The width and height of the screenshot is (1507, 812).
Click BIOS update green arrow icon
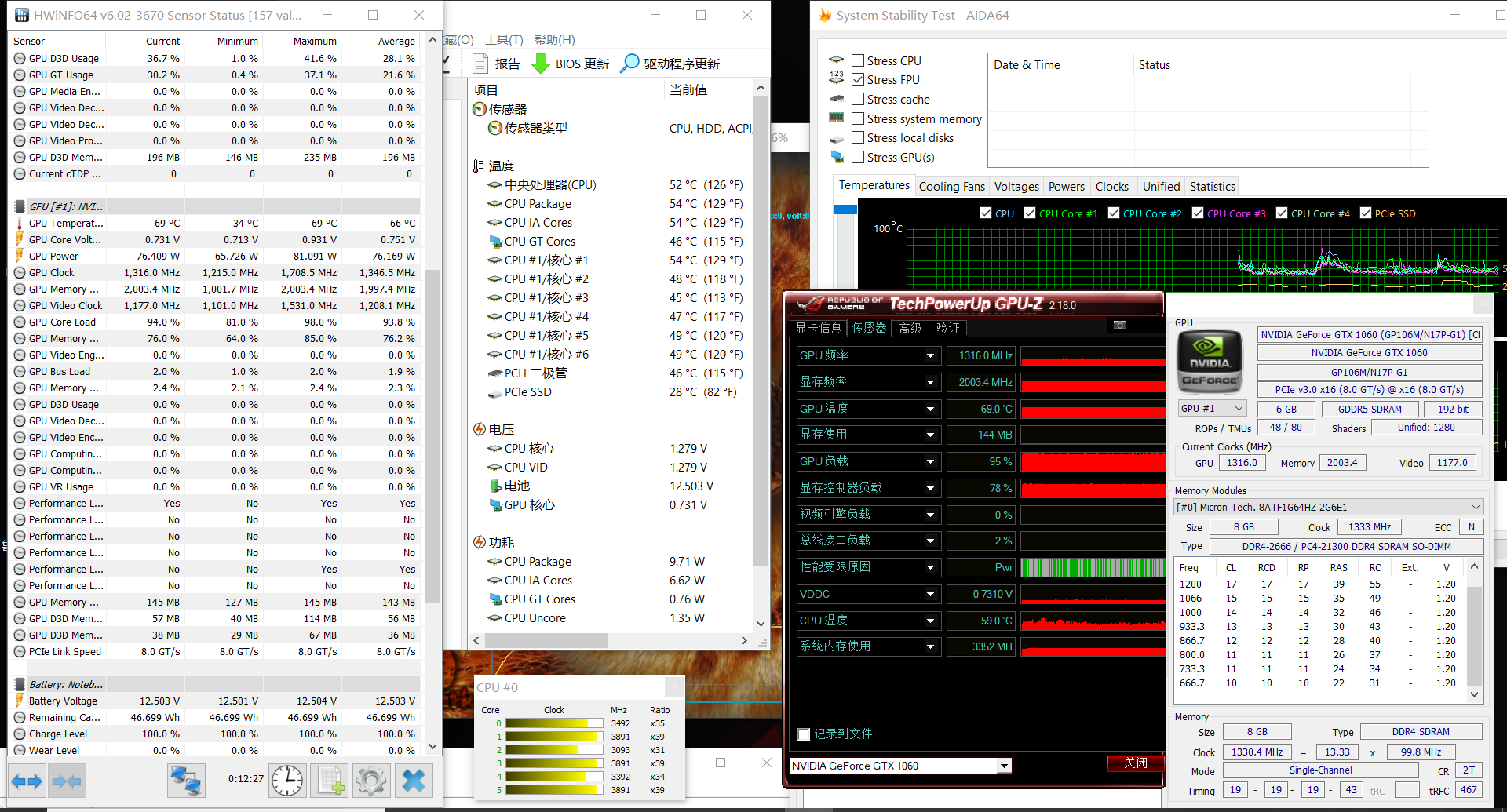(540, 64)
